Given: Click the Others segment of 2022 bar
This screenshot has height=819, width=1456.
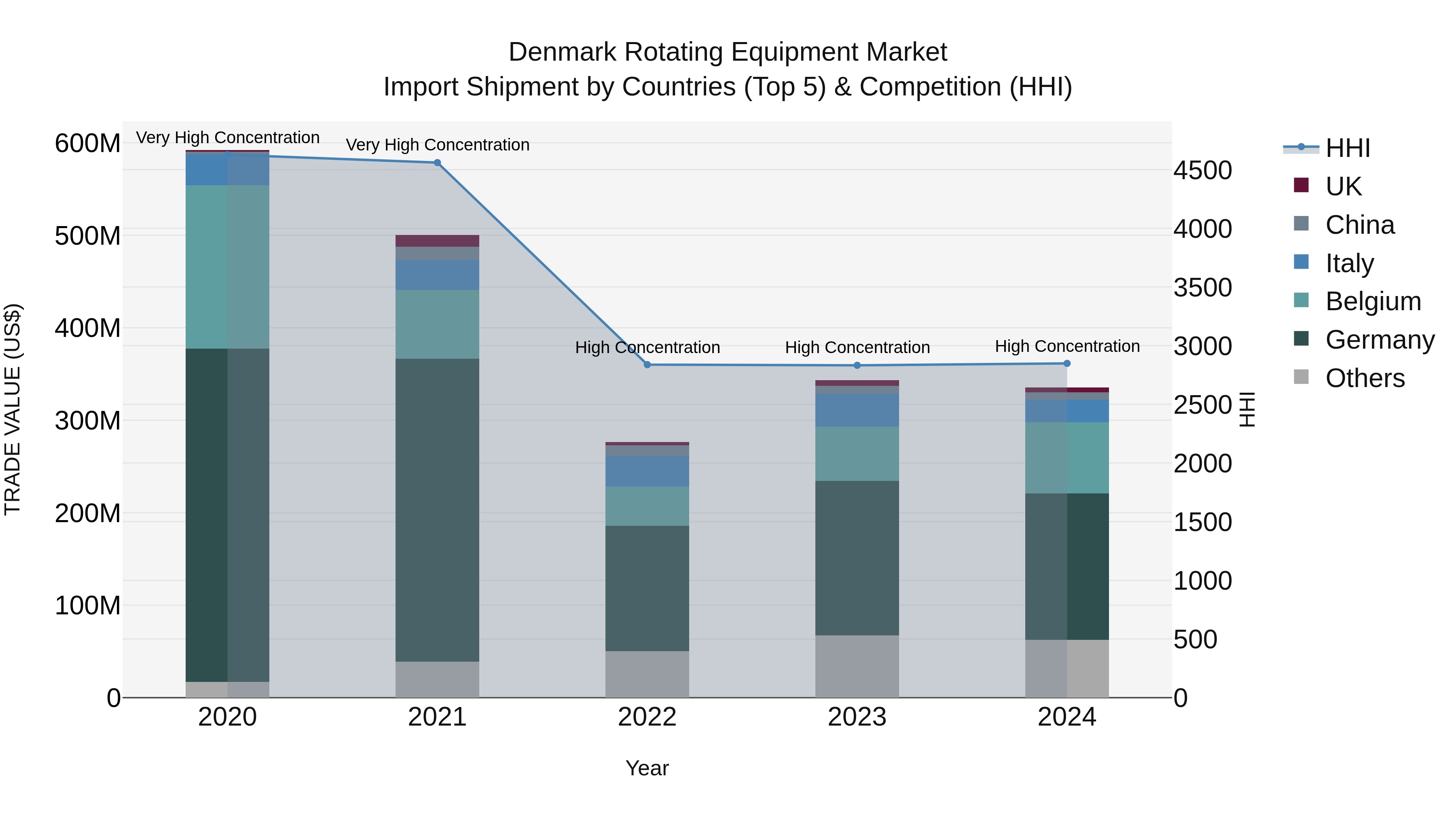Looking at the screenshot, I should coord(647,674).
